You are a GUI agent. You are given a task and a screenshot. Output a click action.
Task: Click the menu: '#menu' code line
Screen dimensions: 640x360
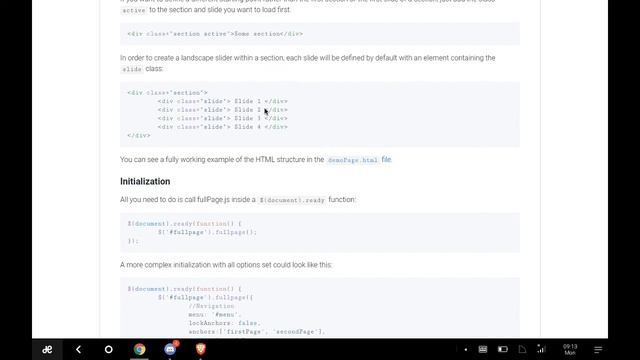click(x=215, y=315)
